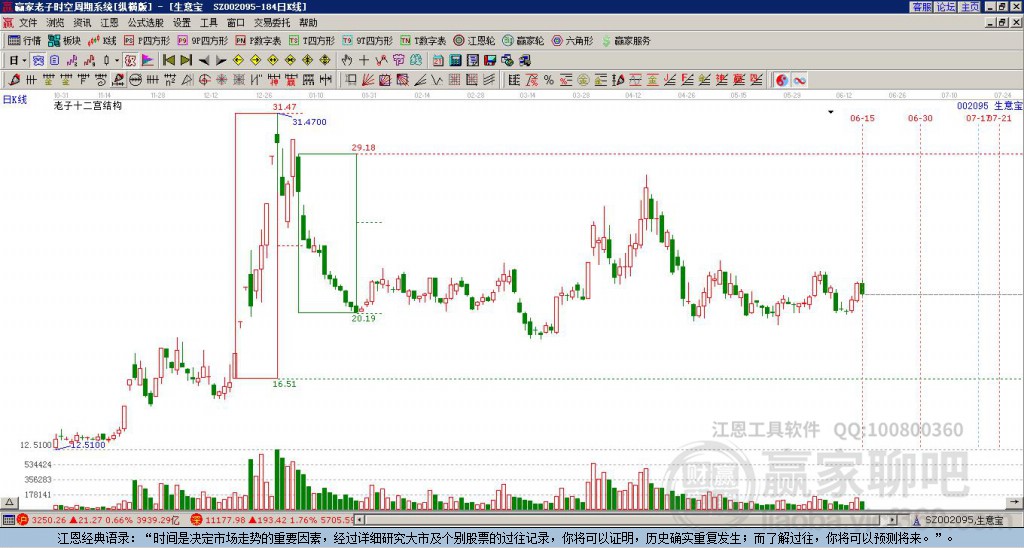Open the 赢家轮 tool
Image resolution: width=1024 pixels, height=548 pixels.
coord(523,40)
